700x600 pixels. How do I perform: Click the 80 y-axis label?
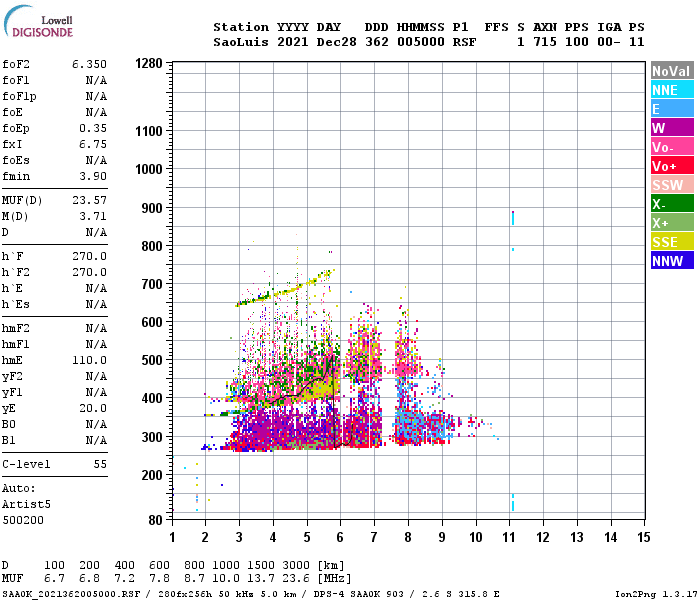tap(155, 520)
